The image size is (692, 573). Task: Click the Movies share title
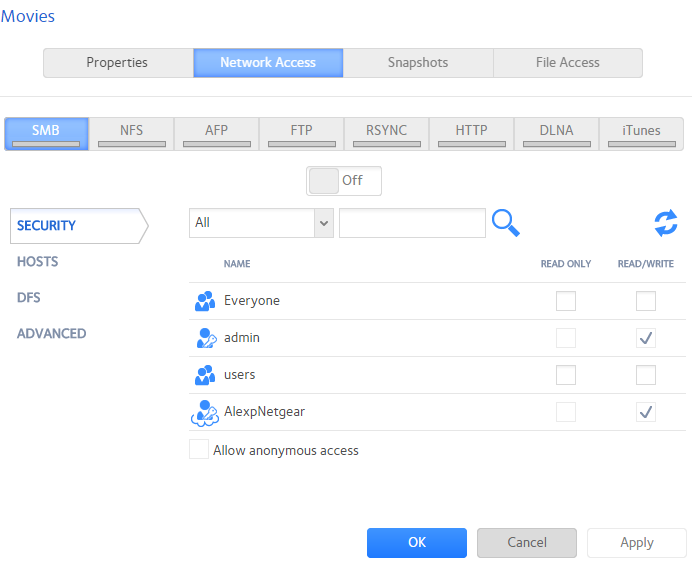pos(27,17)
